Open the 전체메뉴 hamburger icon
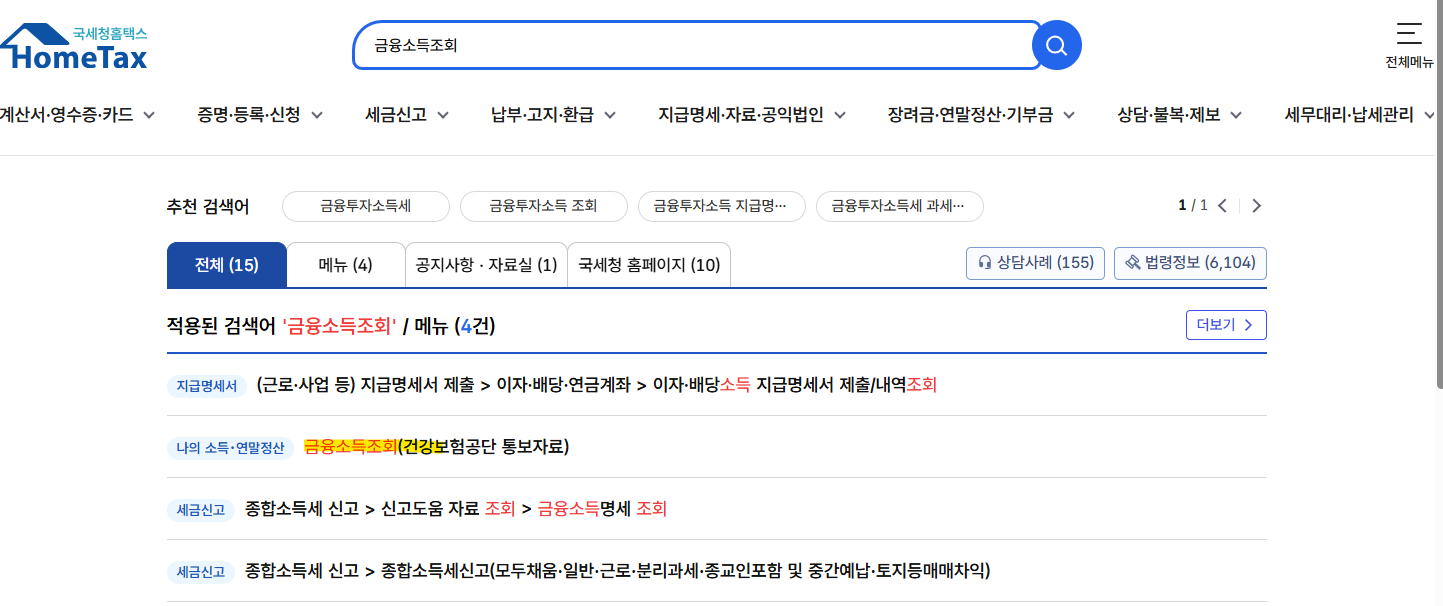1443x606 pixels. (x=1408, y=32)
